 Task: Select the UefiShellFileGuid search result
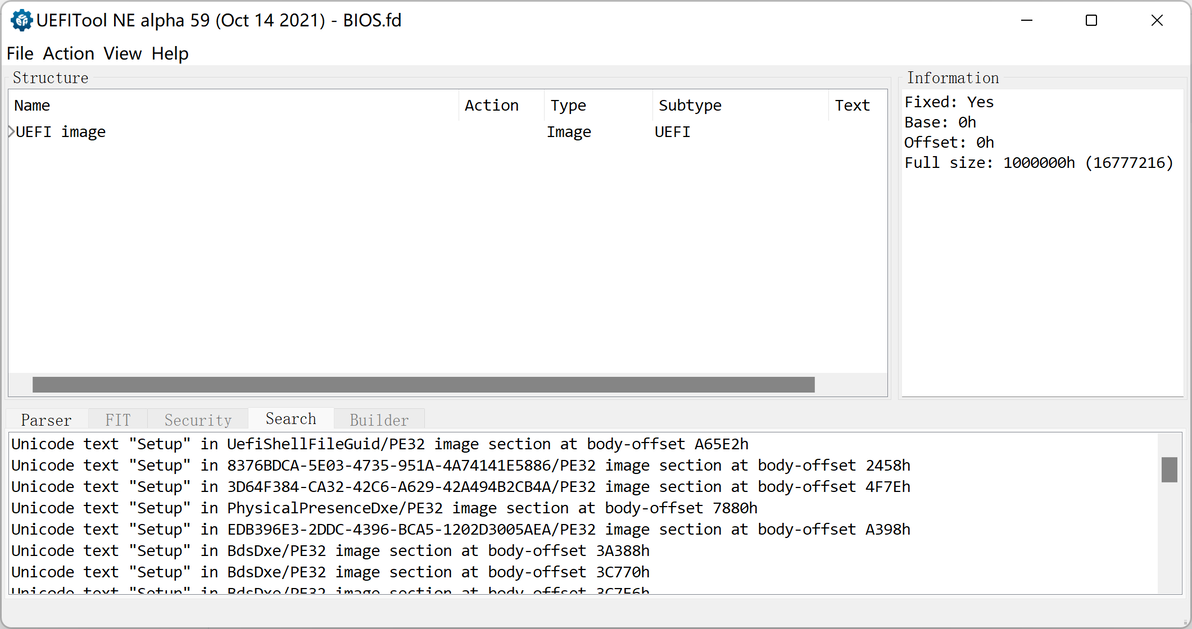(380, 444)
